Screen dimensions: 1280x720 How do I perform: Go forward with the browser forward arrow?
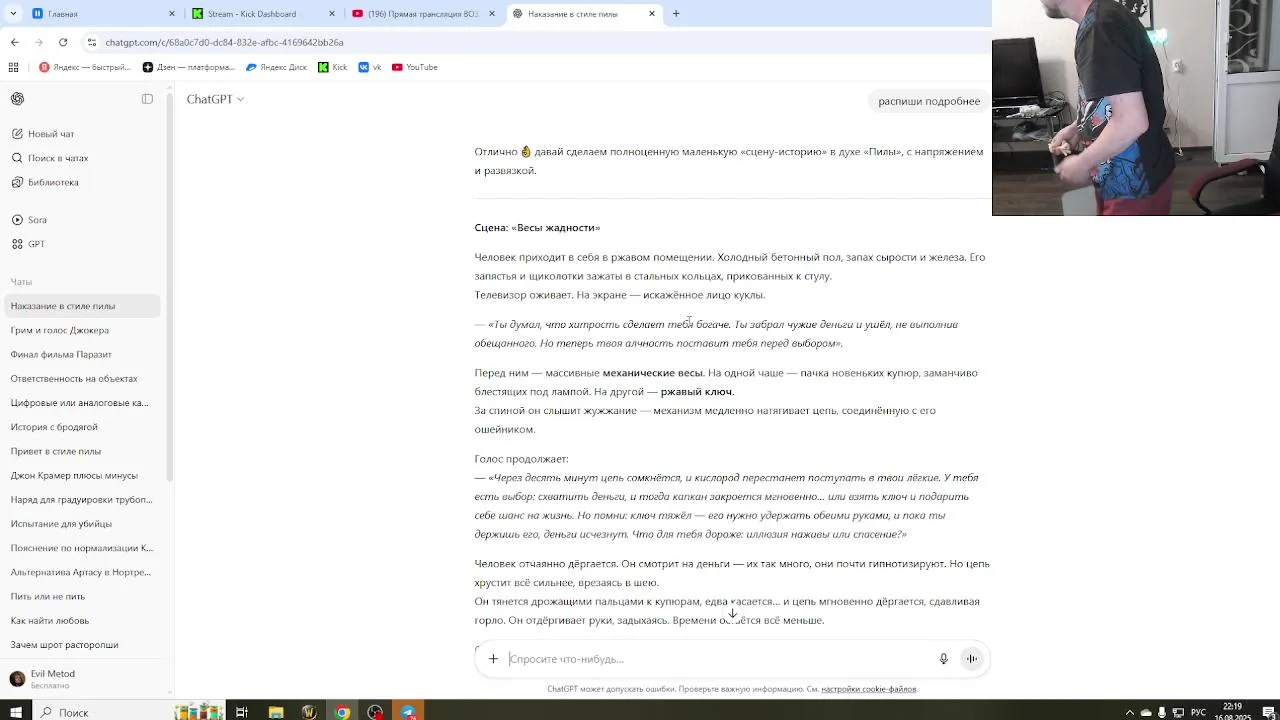click(38, 42)
